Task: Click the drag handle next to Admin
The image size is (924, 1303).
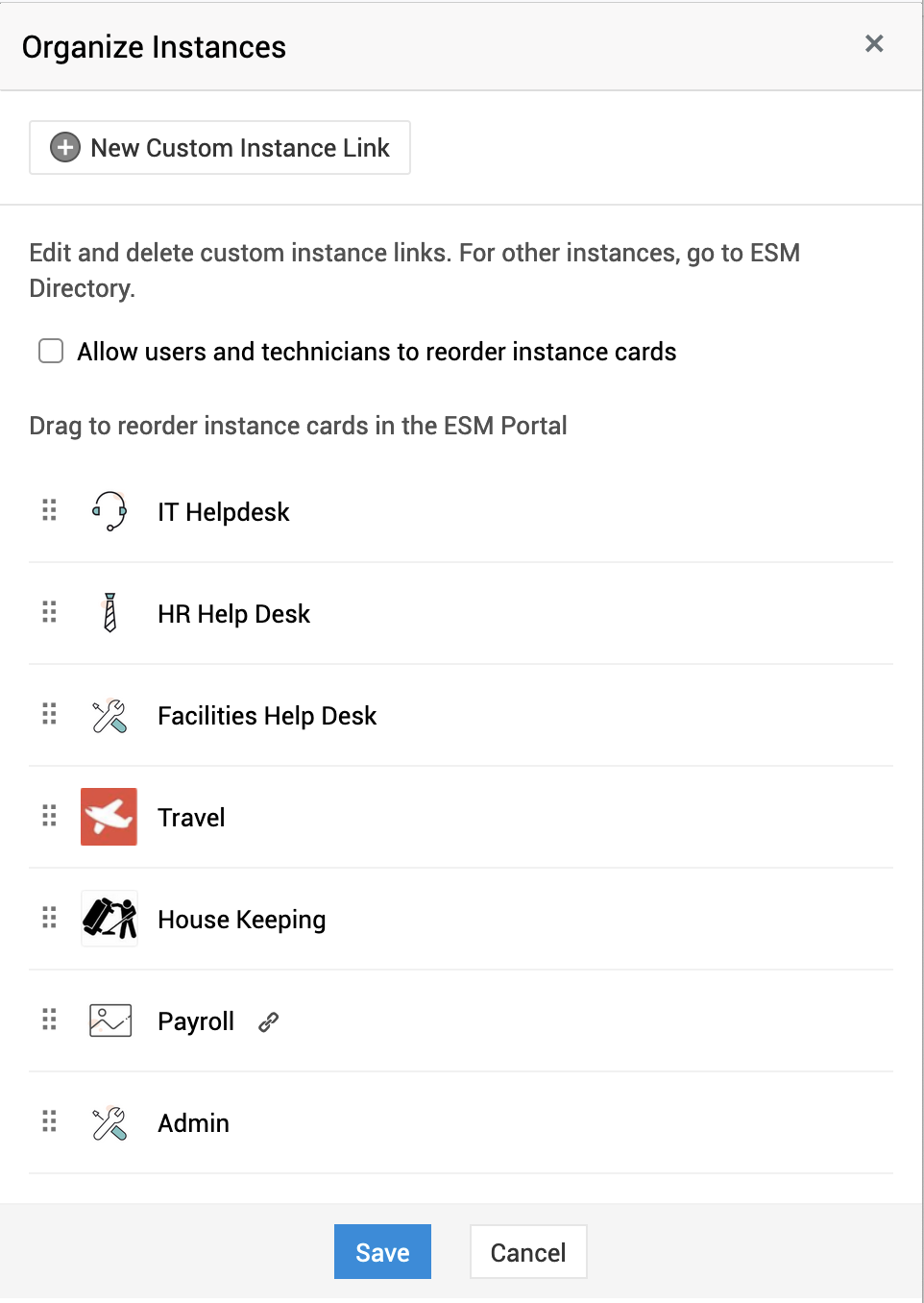Action: click(50, 1121)
